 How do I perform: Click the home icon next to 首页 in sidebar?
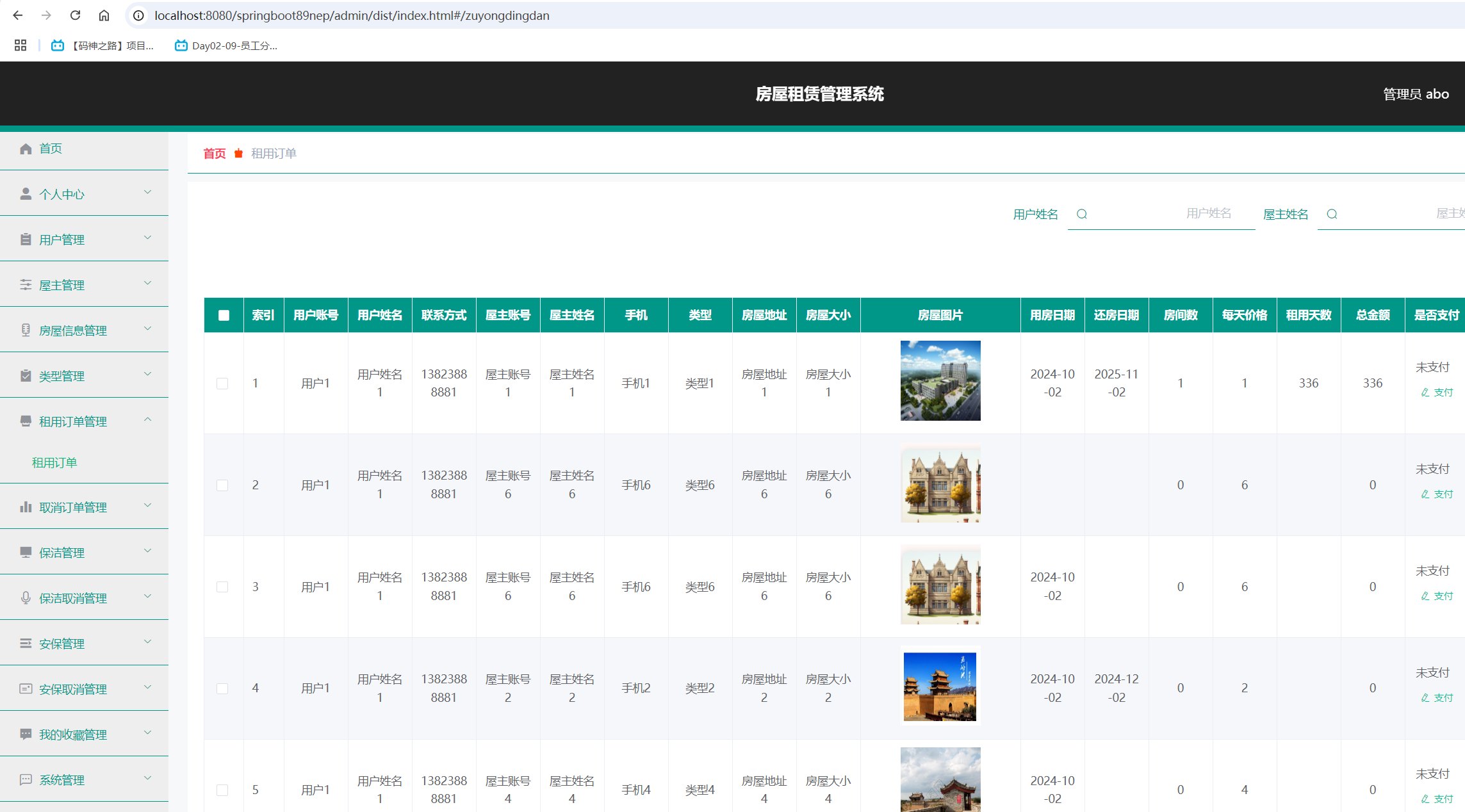[x=26, y=149]
